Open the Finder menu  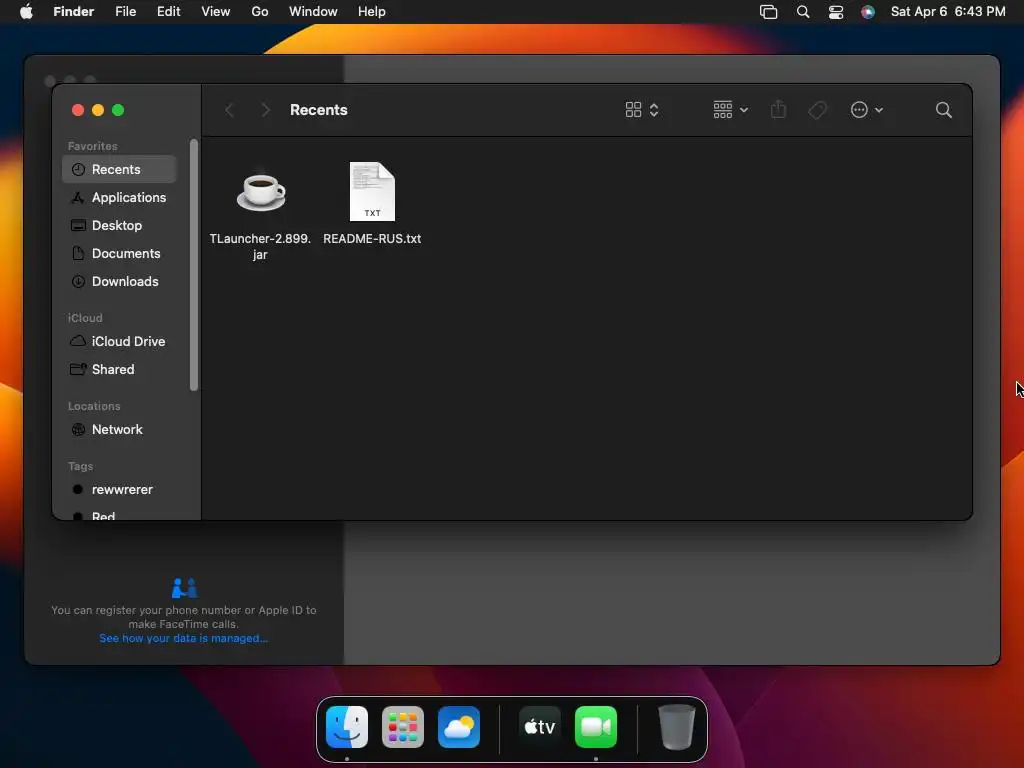(73, 12)
